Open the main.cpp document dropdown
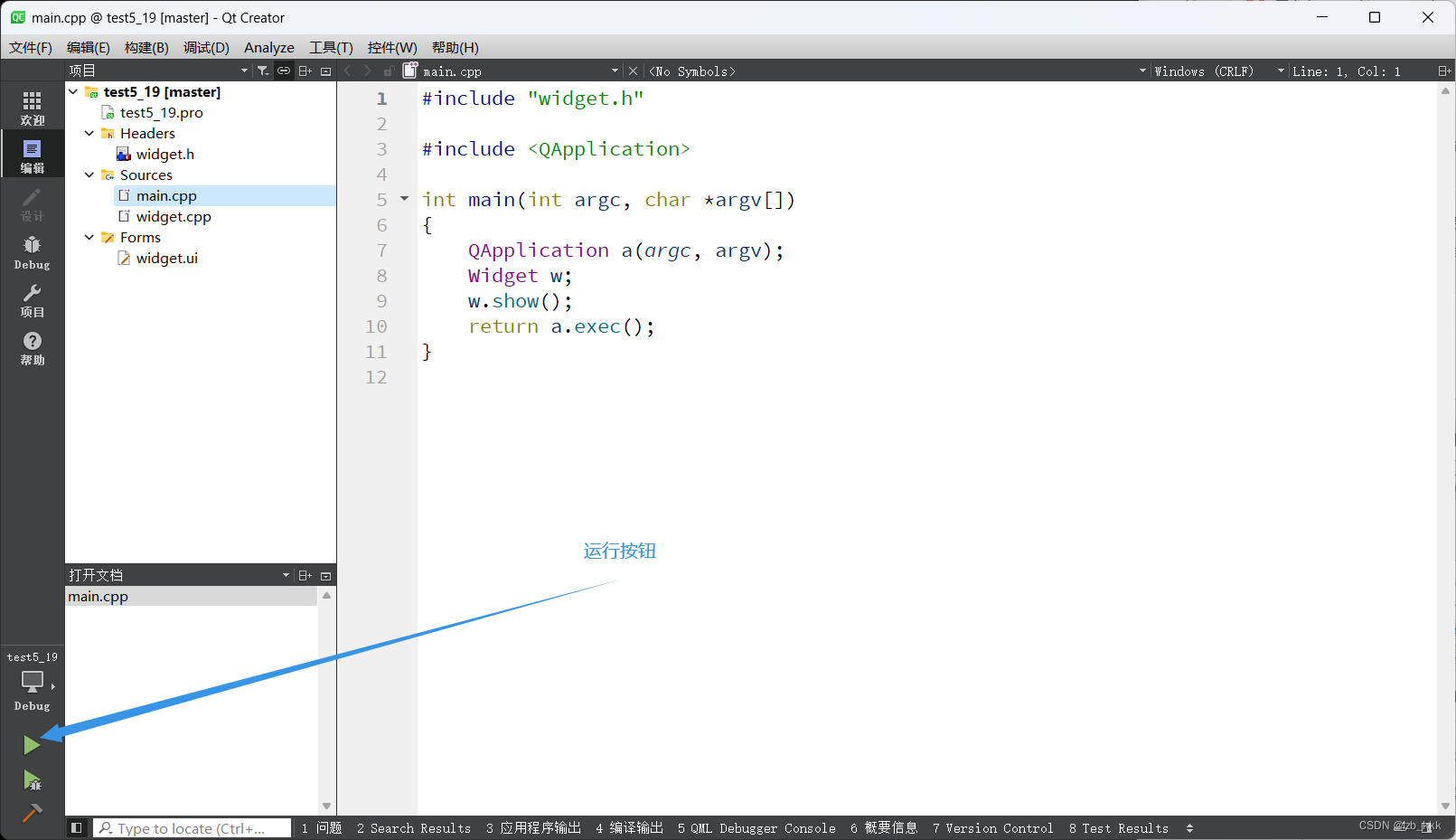This screenshot has width=1456, height=840. (615, 71)
